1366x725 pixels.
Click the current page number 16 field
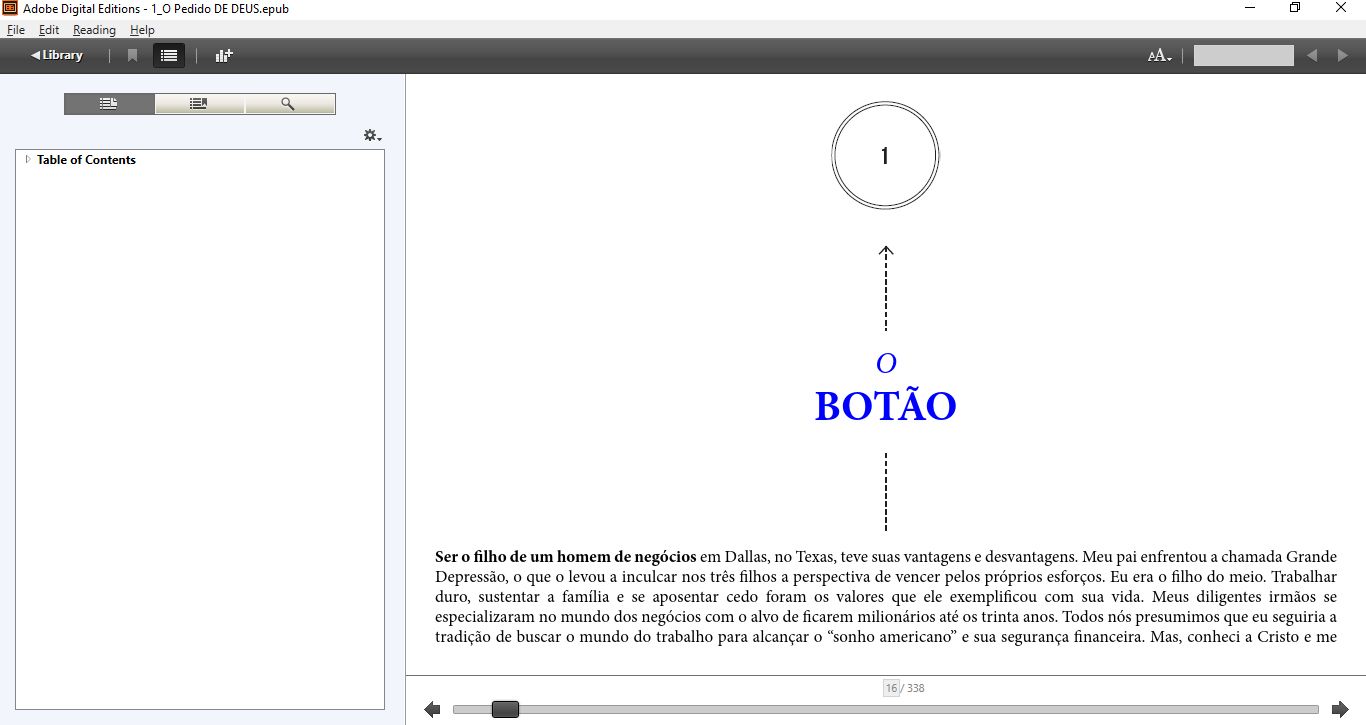[890, 688]
